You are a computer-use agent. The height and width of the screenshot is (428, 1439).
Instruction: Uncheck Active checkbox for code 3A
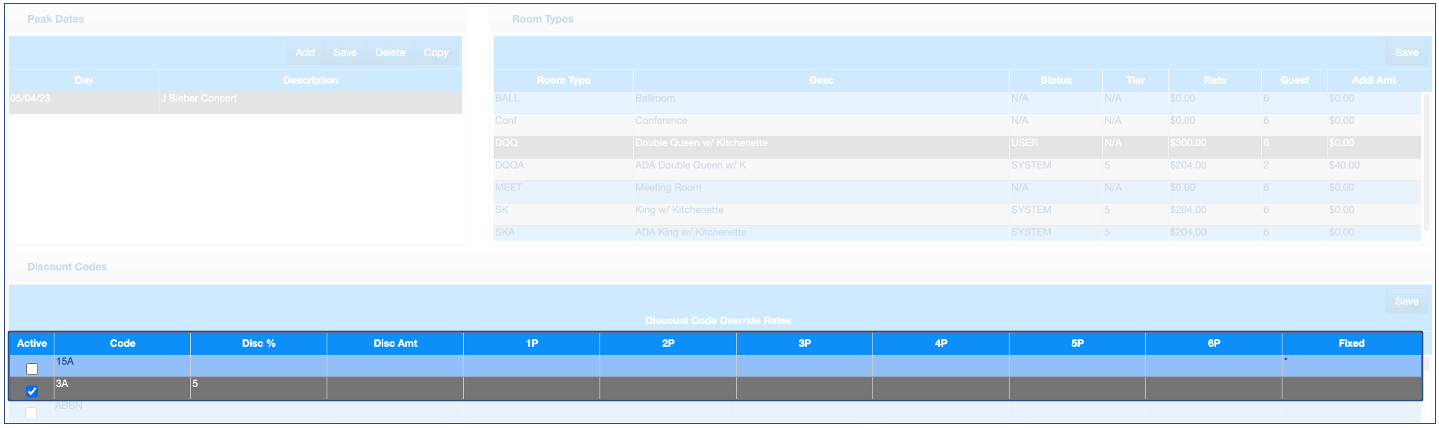tap(32, 391)
